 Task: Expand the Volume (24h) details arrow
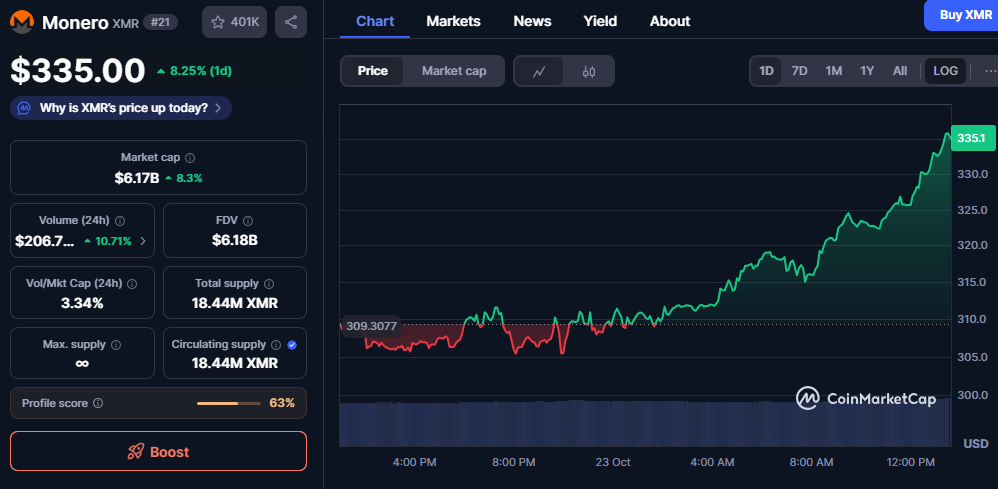142,241
